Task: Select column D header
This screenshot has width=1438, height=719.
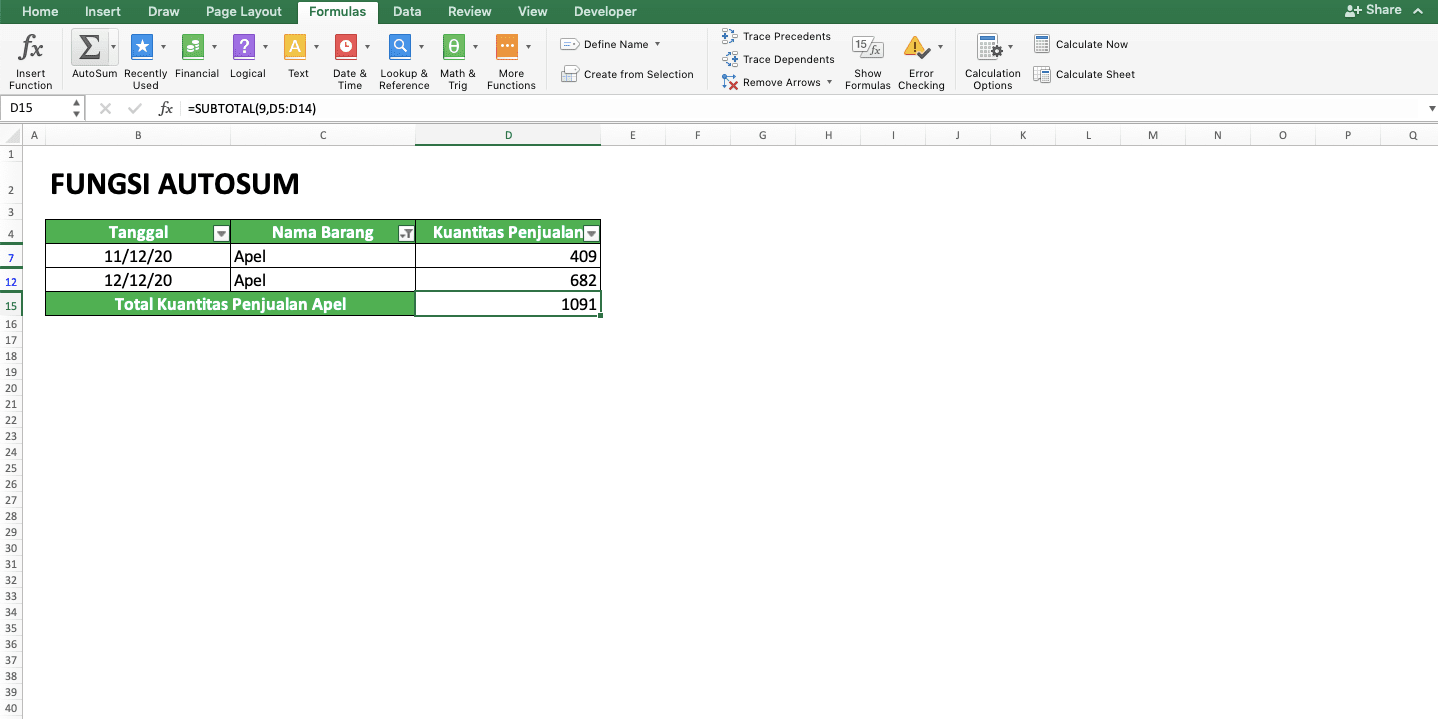Action: pos(508,135)
